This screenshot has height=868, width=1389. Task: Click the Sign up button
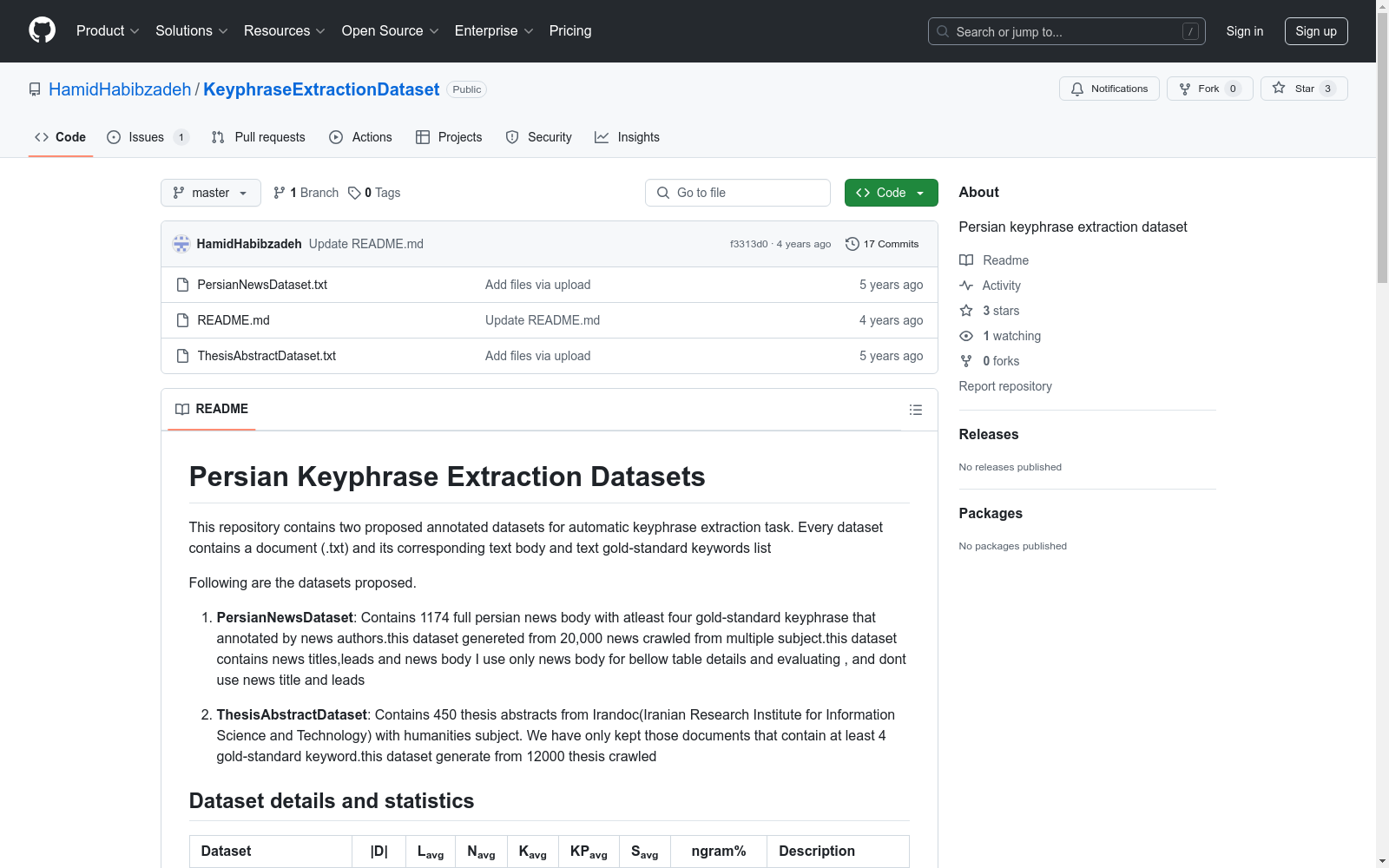click(x=1316, y=31)
